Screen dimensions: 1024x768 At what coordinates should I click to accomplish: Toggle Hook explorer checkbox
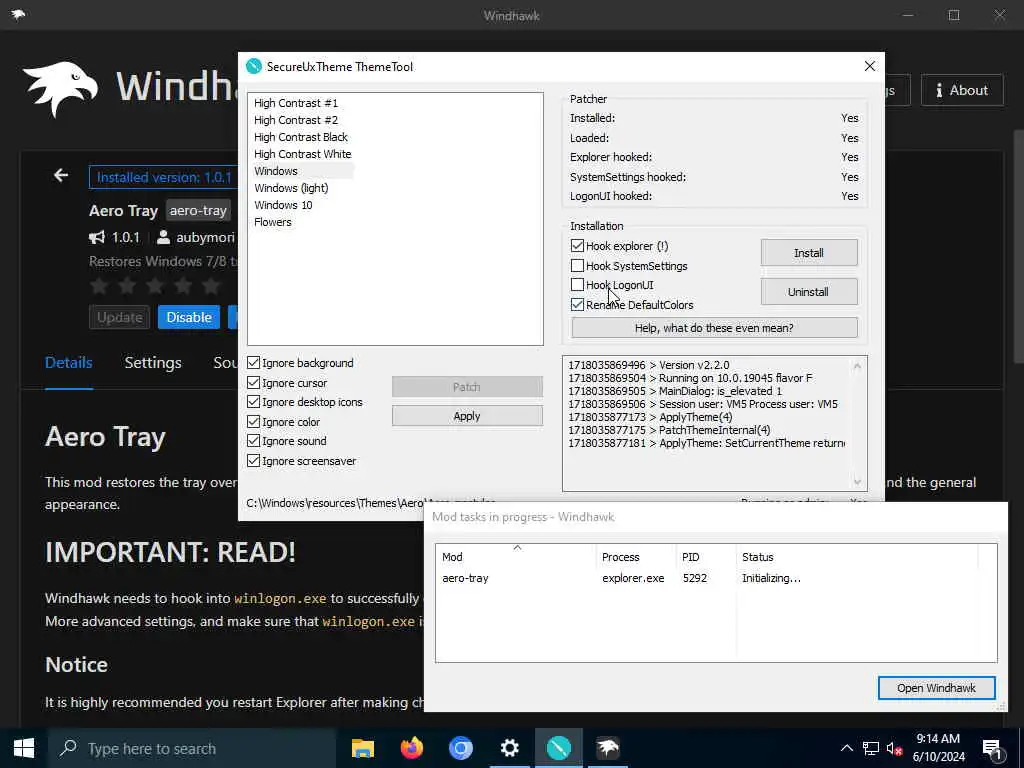click(x=577, y=246)
